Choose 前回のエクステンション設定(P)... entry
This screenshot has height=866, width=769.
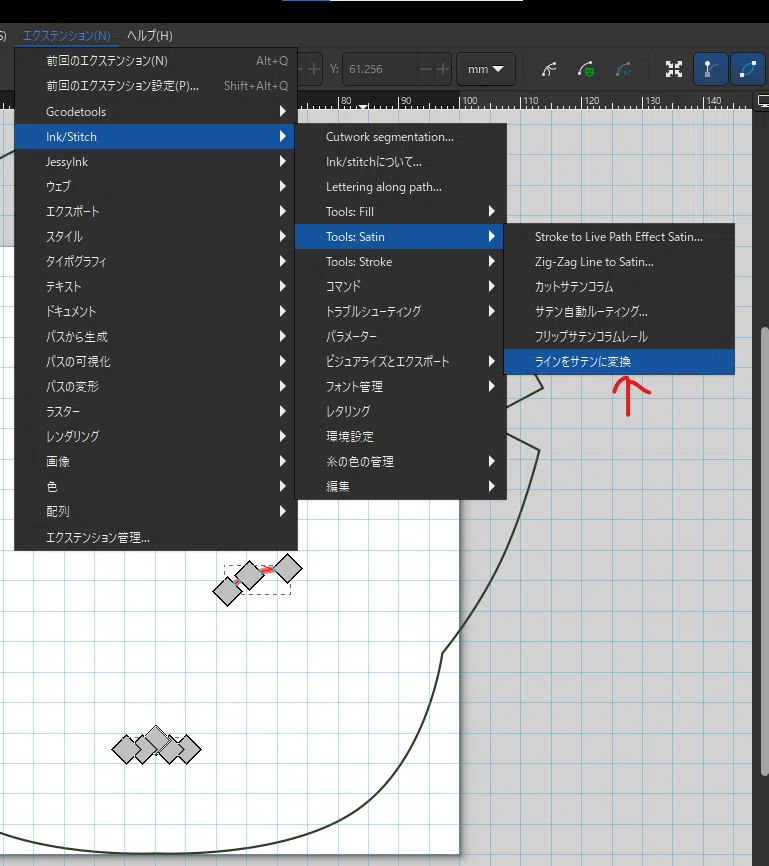coord(156,86)
